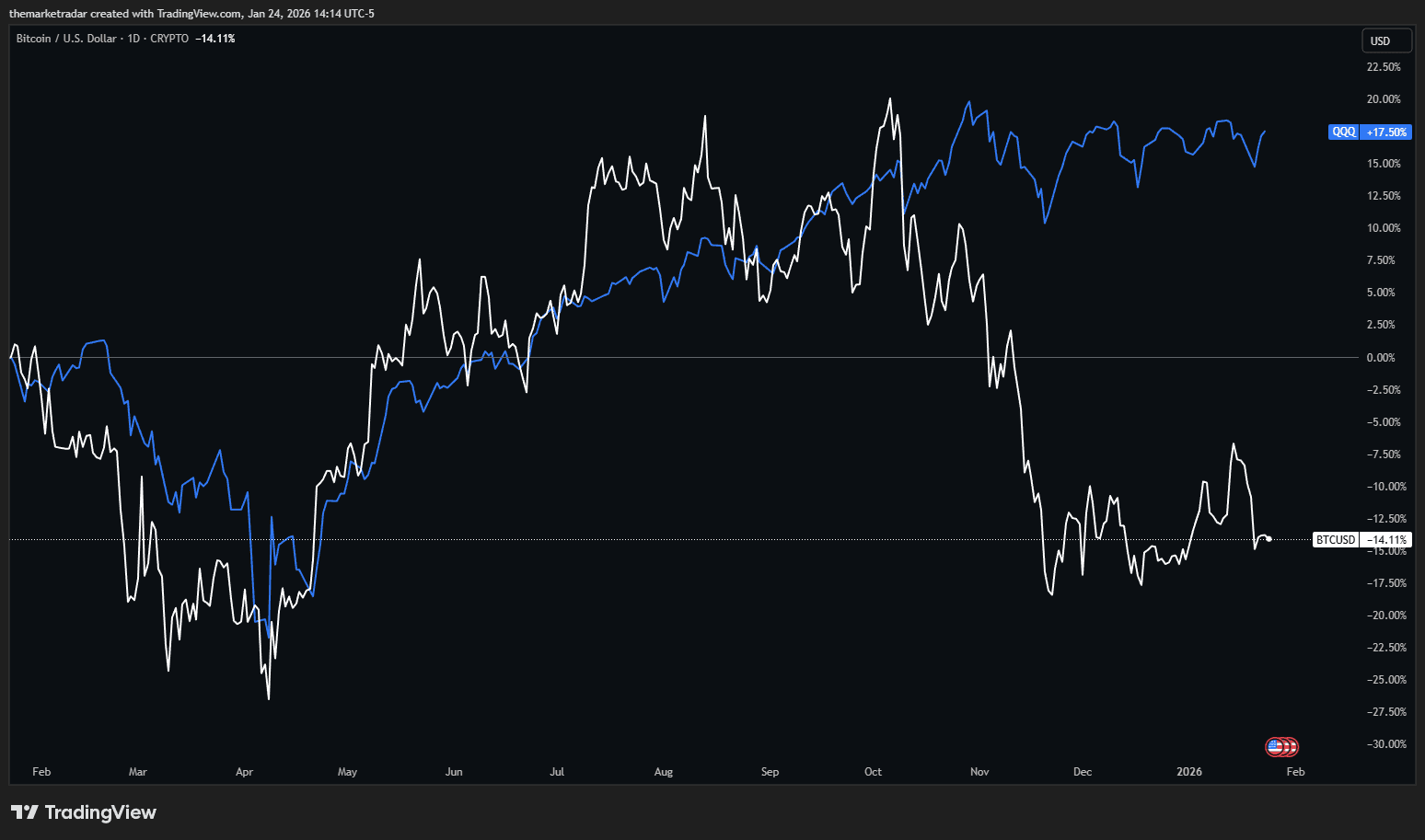Screen dimensions: 1425x840
Task: Toggle visibility of the QQQ comparison series
Action: (1343, 132)
